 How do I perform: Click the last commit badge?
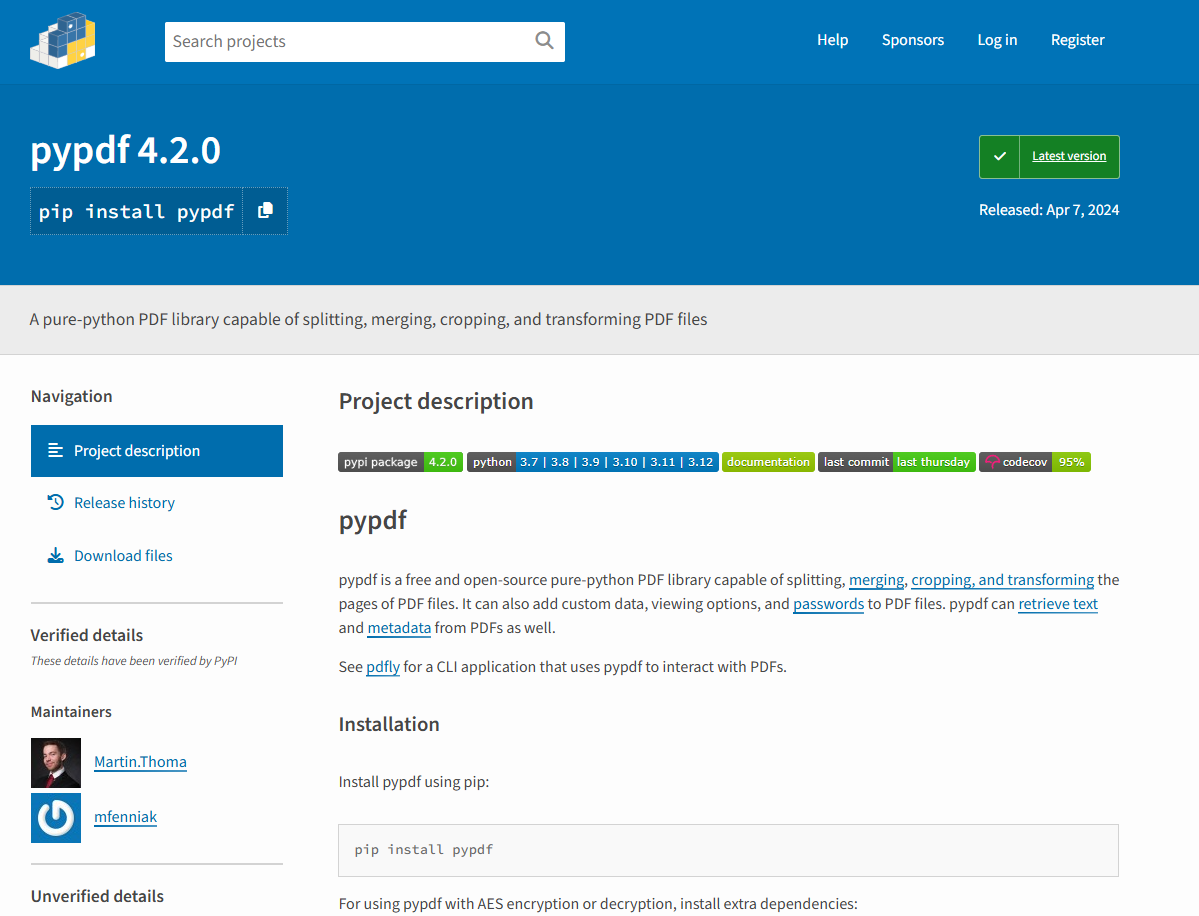897,462
